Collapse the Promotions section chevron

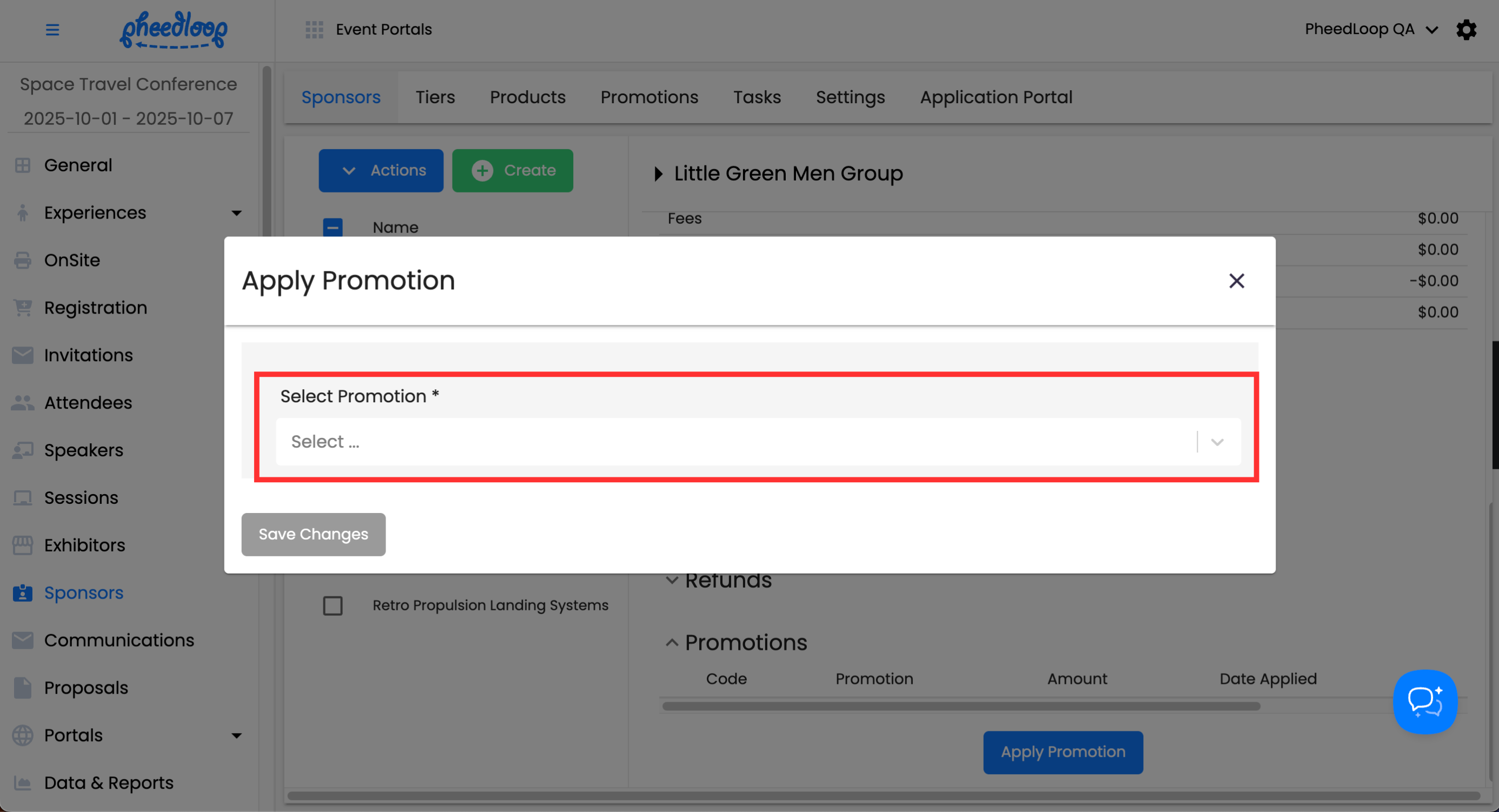pos(672,643)
